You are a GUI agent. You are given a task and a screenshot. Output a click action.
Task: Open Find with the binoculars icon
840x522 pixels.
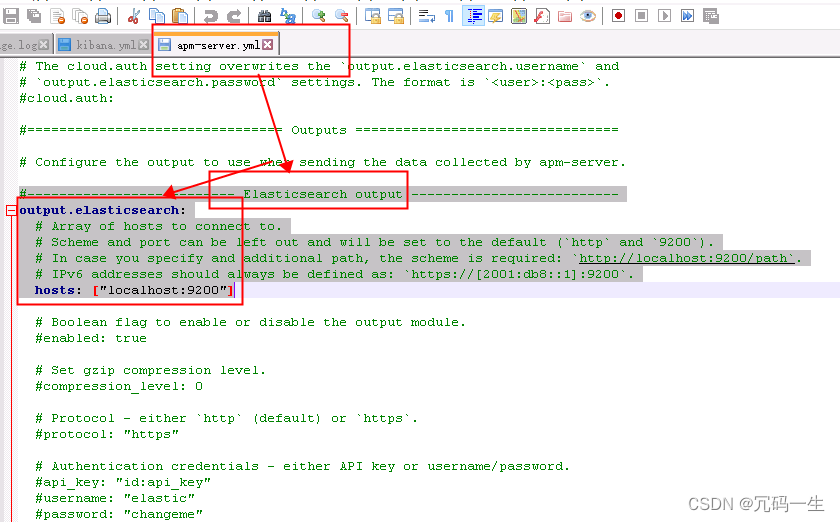point(264,17)
